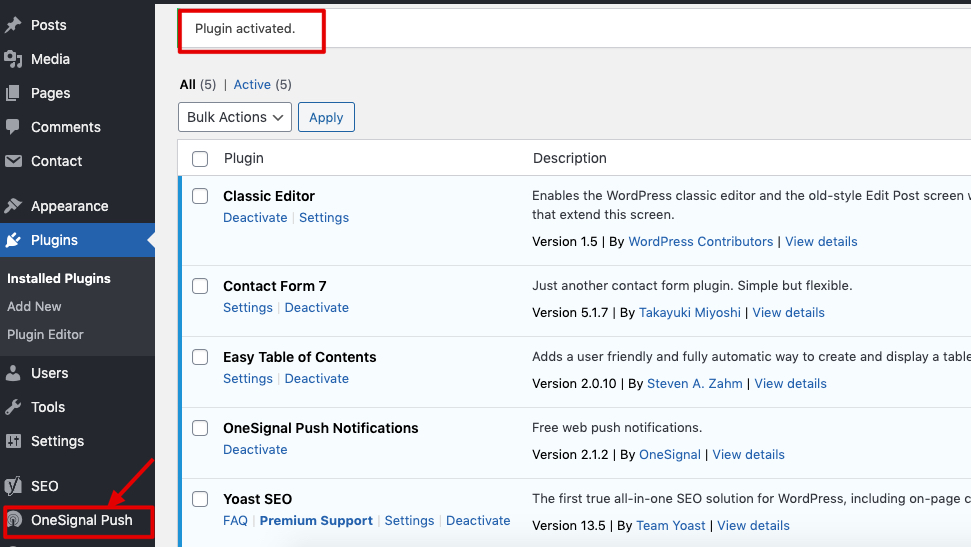
Task: Click the Plugins plug icon
Action: click(13, 240)
